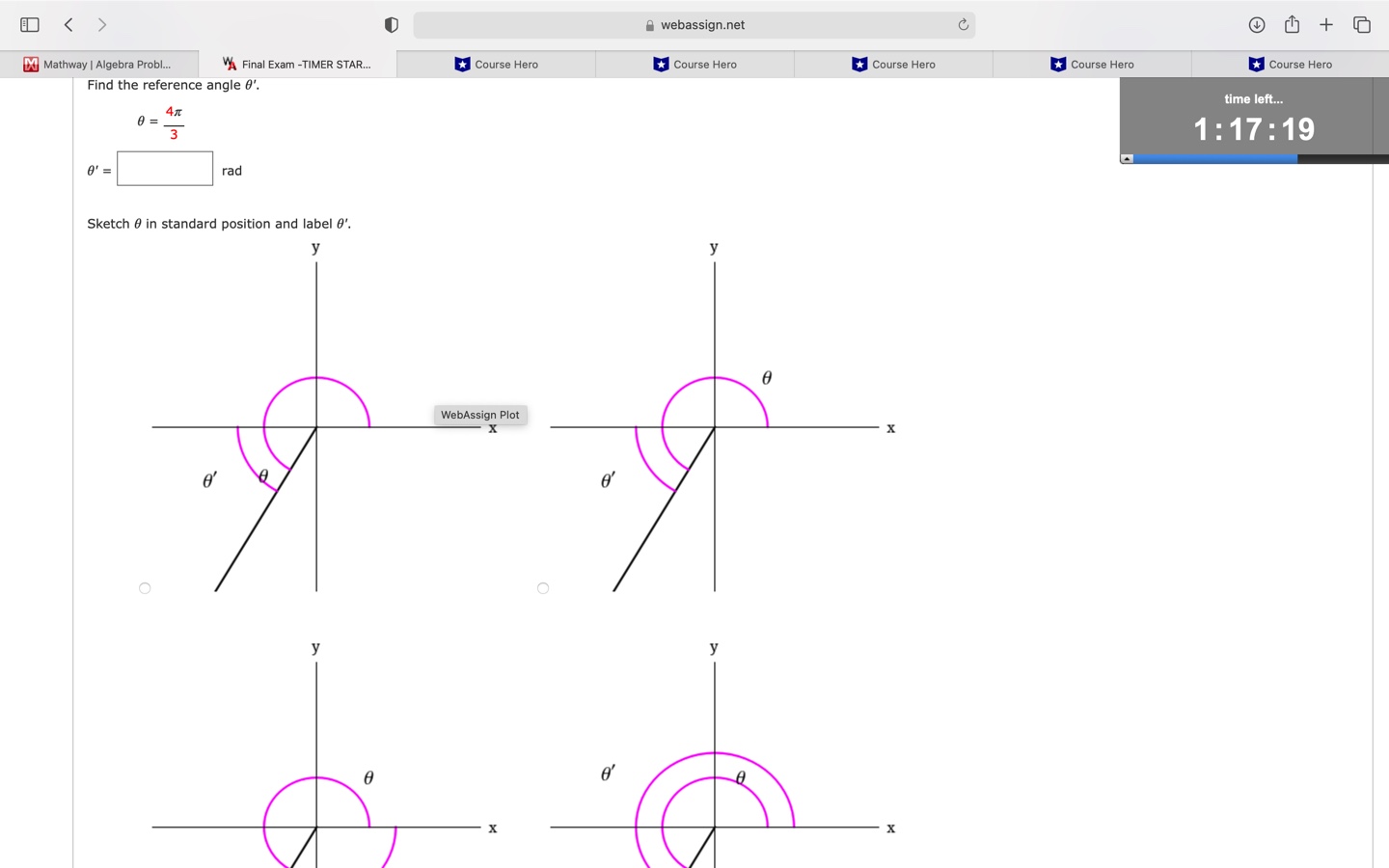Click the webassign.net lock icon
This screenshot has height=868, width=1389.
point(649,24)
